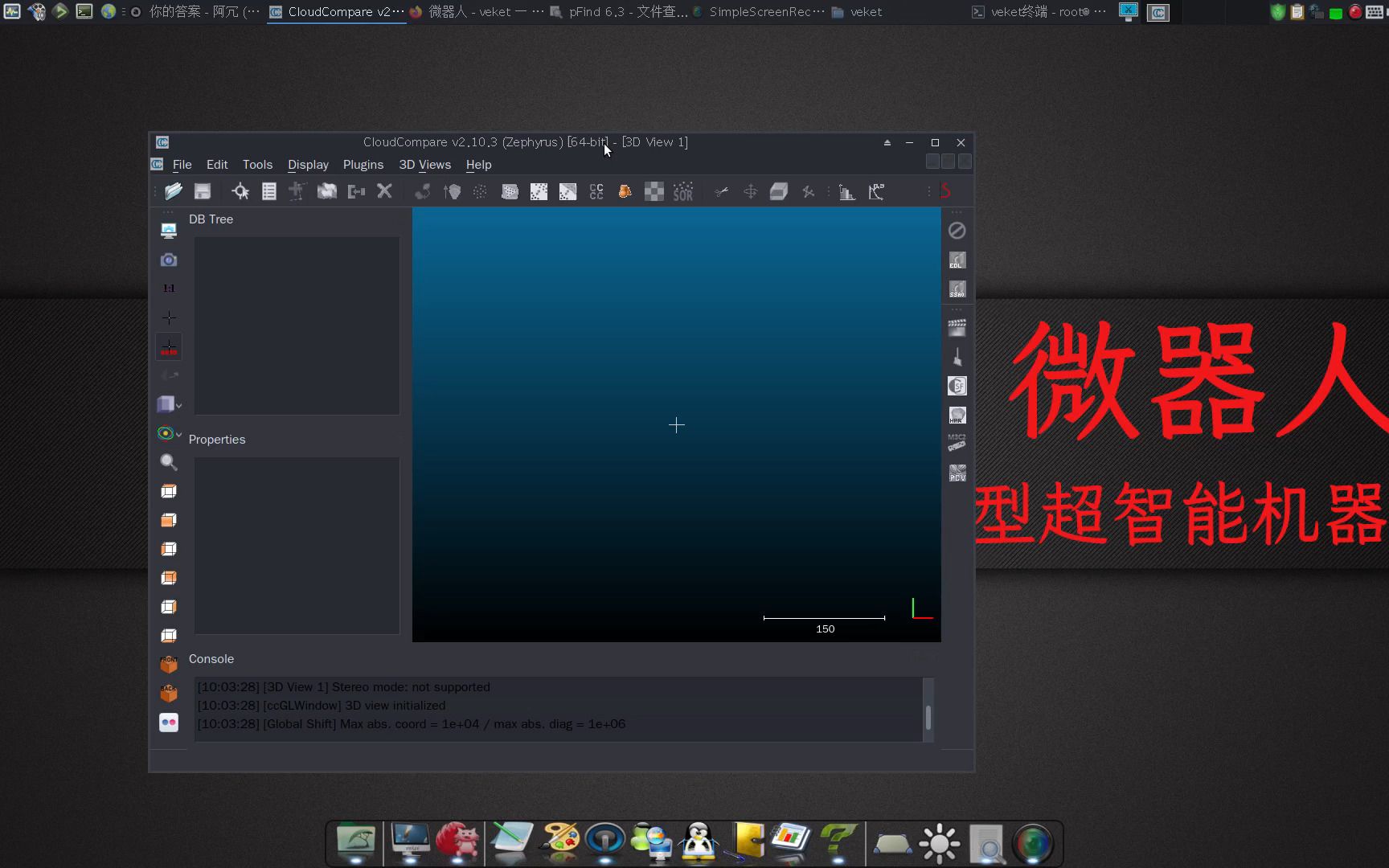This screenshot has height=868, width=1389.
Task: Set the camera to Back view
Action: pyautogui.click(x=169, y=693)
